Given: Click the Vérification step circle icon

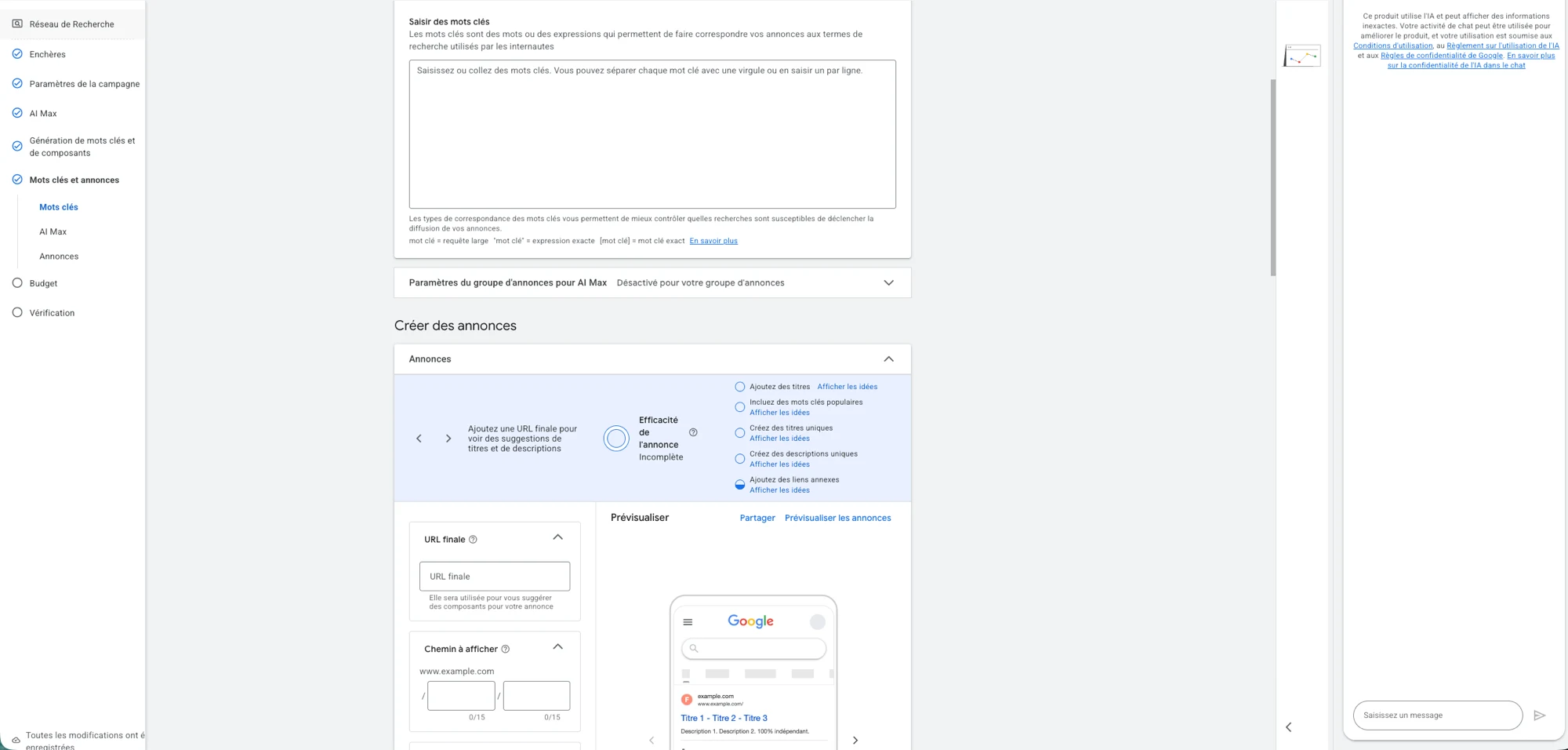Looking at the screenshot, I should click(x=17, y=312).
